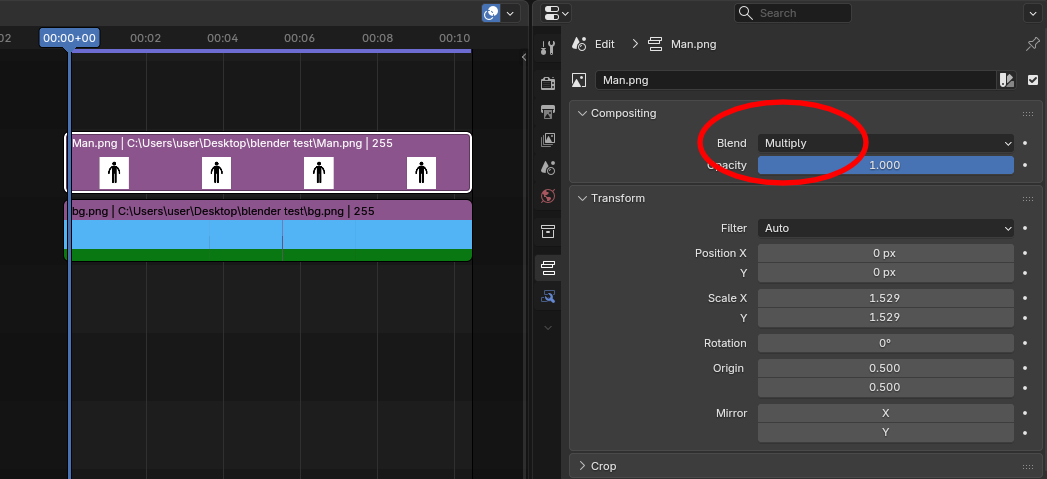Image resolution: width=1047 pixels, height=479 pixels.
Task: Open the Filter dropdown set to Auto
Action: pyautogui.click(x=885, y=228)
